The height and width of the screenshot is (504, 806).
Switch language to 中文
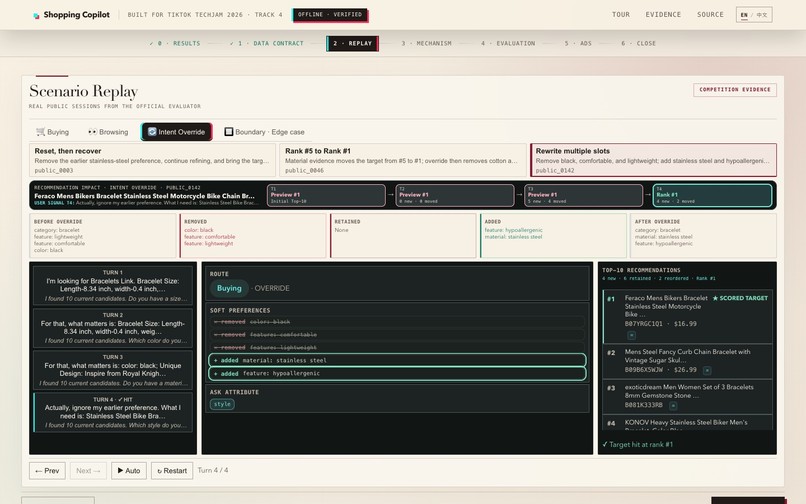coord(761,15)
